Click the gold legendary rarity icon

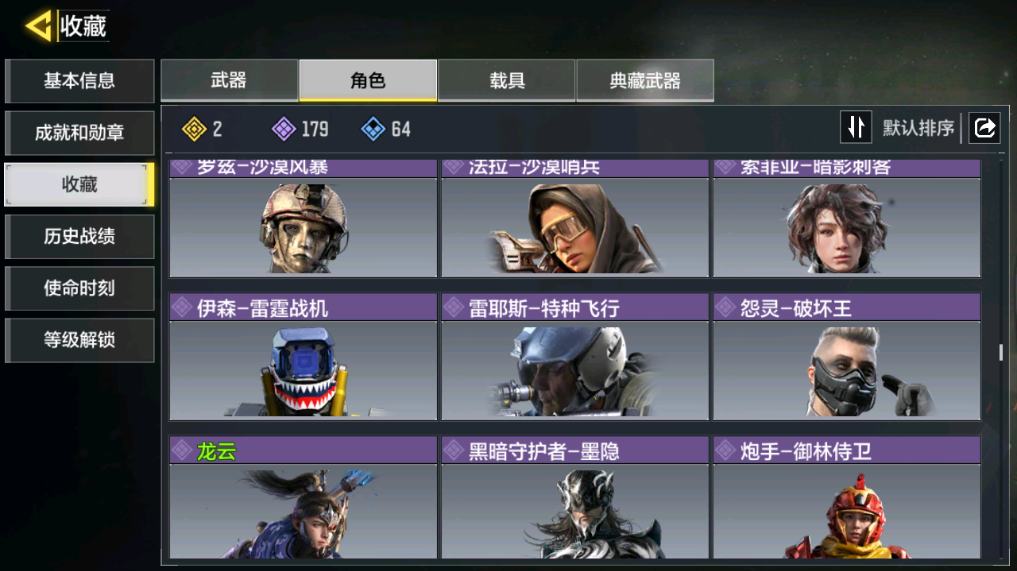point(194,129)
